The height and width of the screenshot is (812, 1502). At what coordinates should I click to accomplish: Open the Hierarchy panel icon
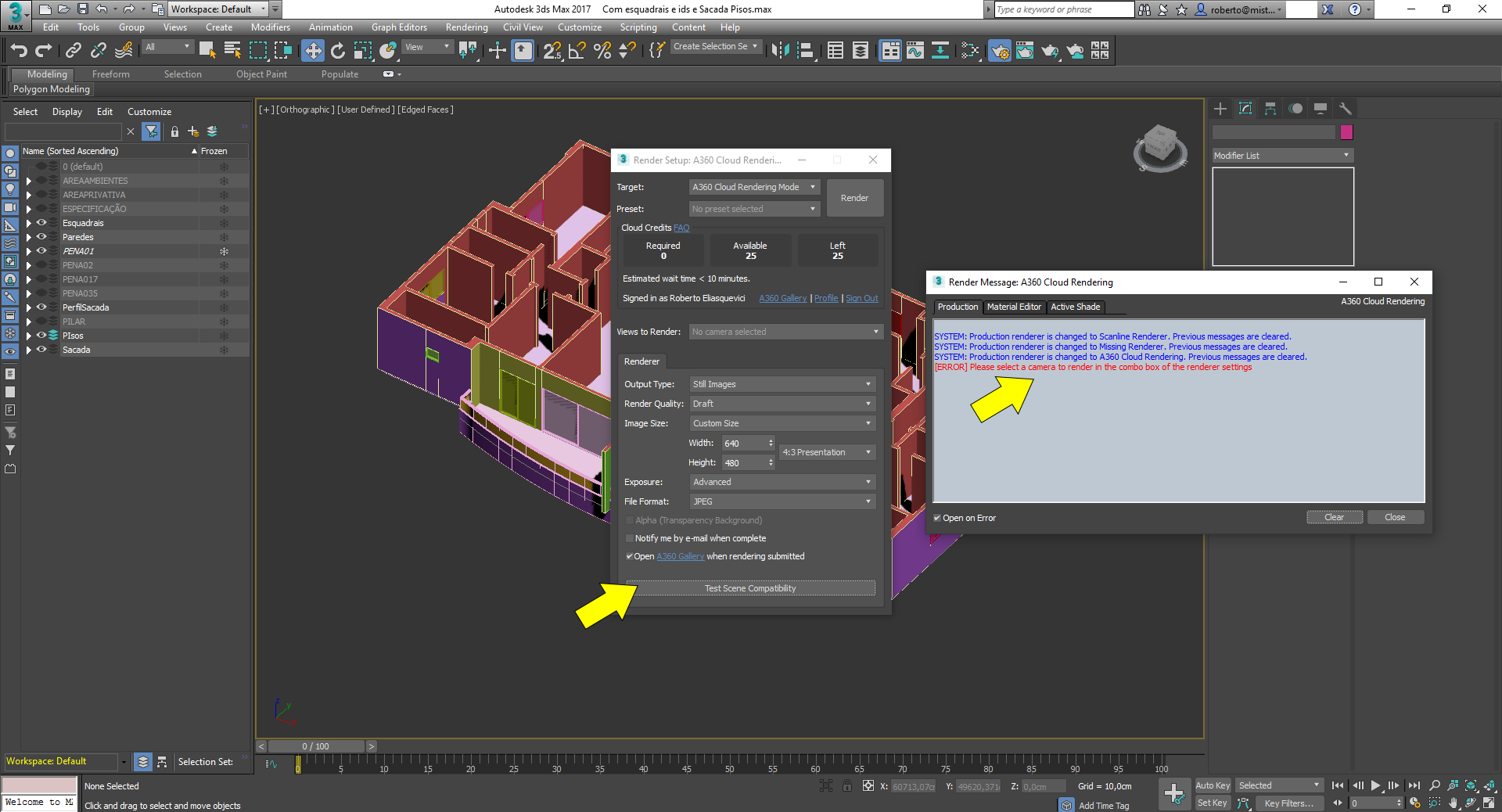1270,109
